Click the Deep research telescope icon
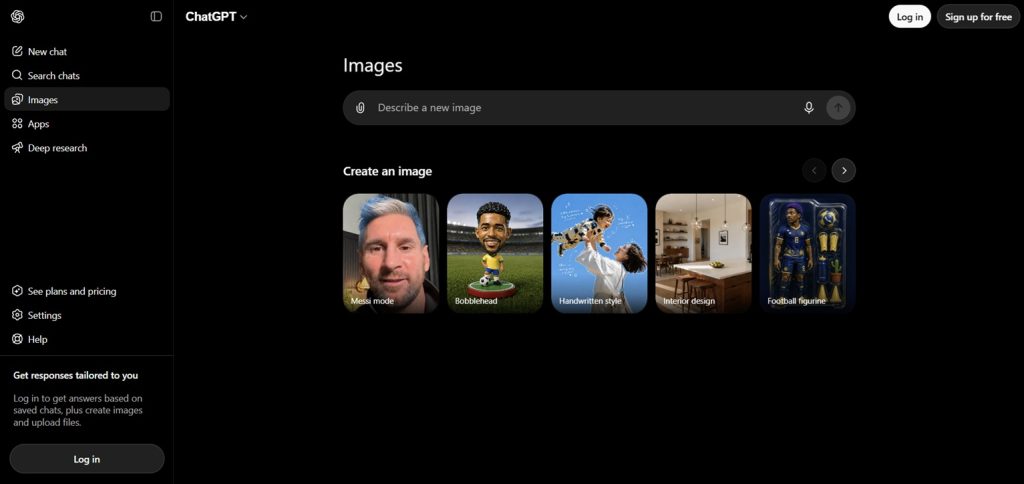 tap(18, 148)
